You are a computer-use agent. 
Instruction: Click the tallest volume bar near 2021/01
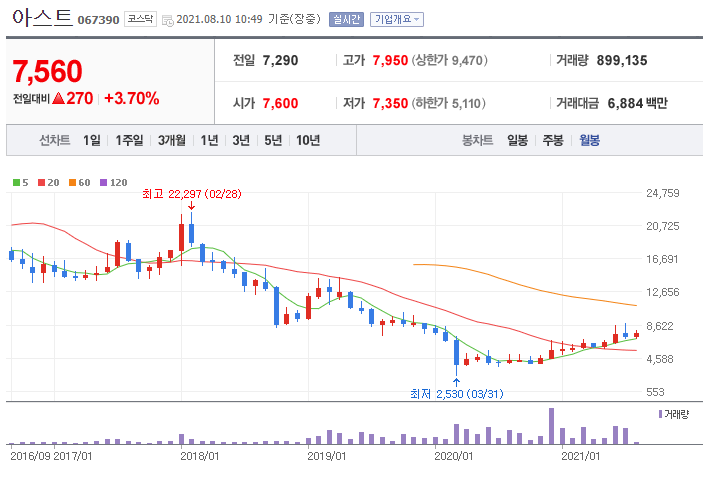click(x=551, y=426)
